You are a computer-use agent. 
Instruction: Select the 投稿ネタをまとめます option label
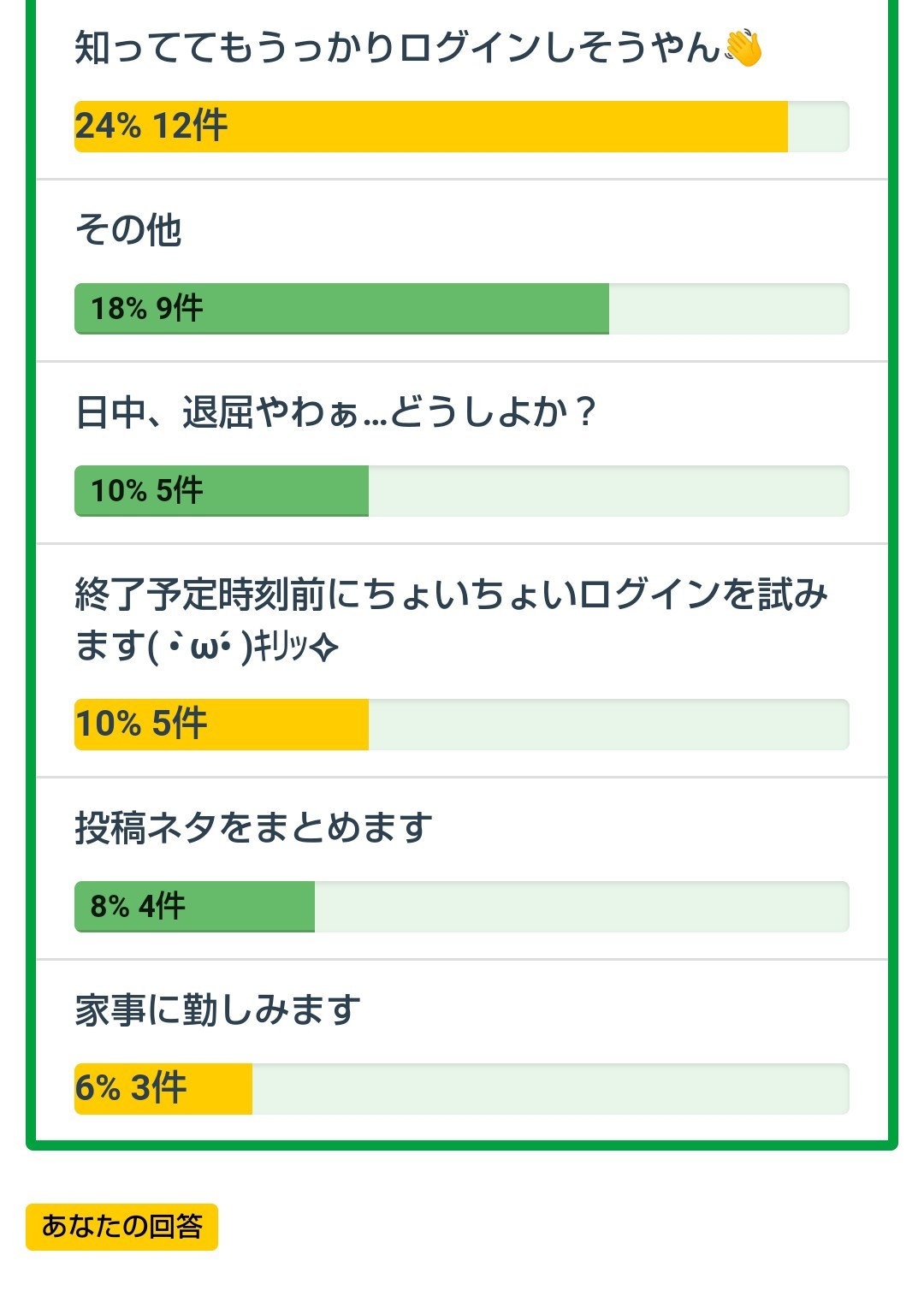pyautogui.click(x=253, y=828)
